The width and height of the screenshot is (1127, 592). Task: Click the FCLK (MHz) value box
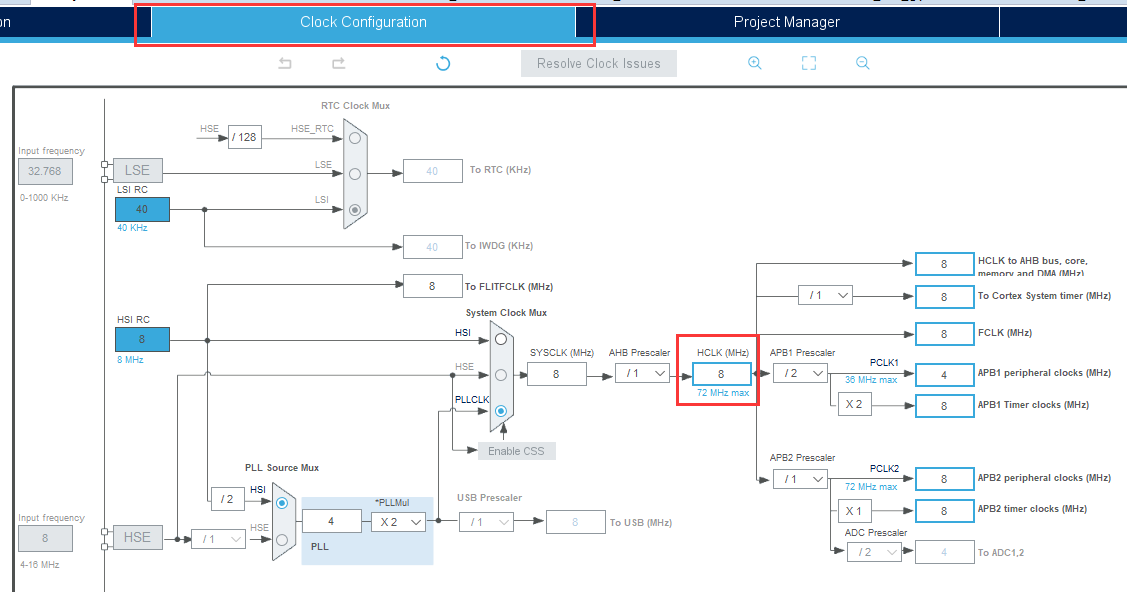point(944,333)
